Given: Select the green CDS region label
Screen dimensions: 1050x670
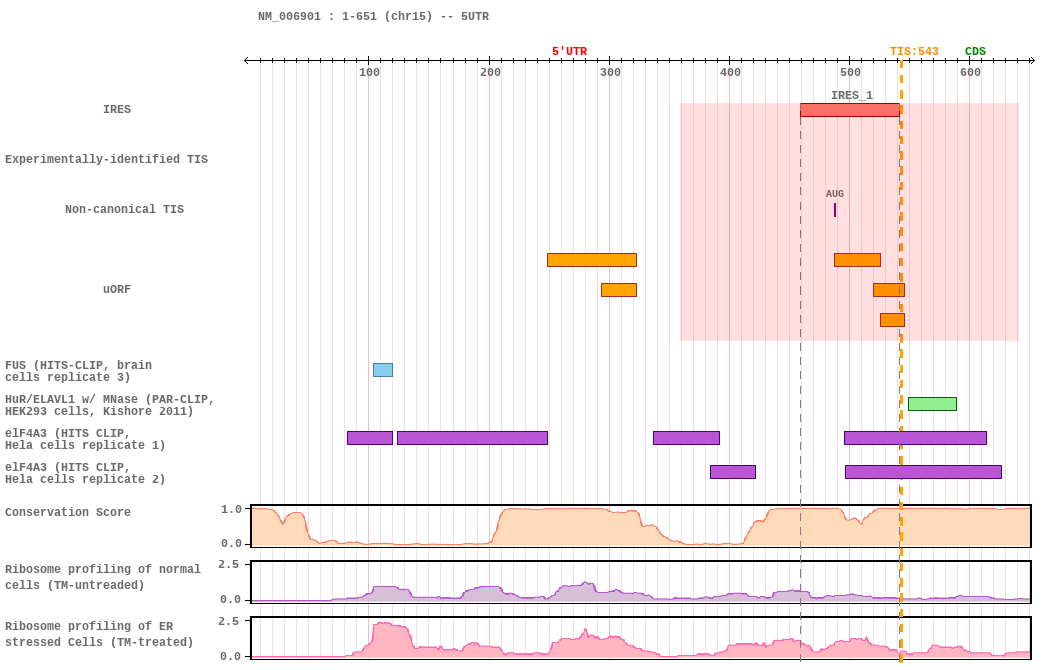Looking at the screenshot, I should coord(975,52).
